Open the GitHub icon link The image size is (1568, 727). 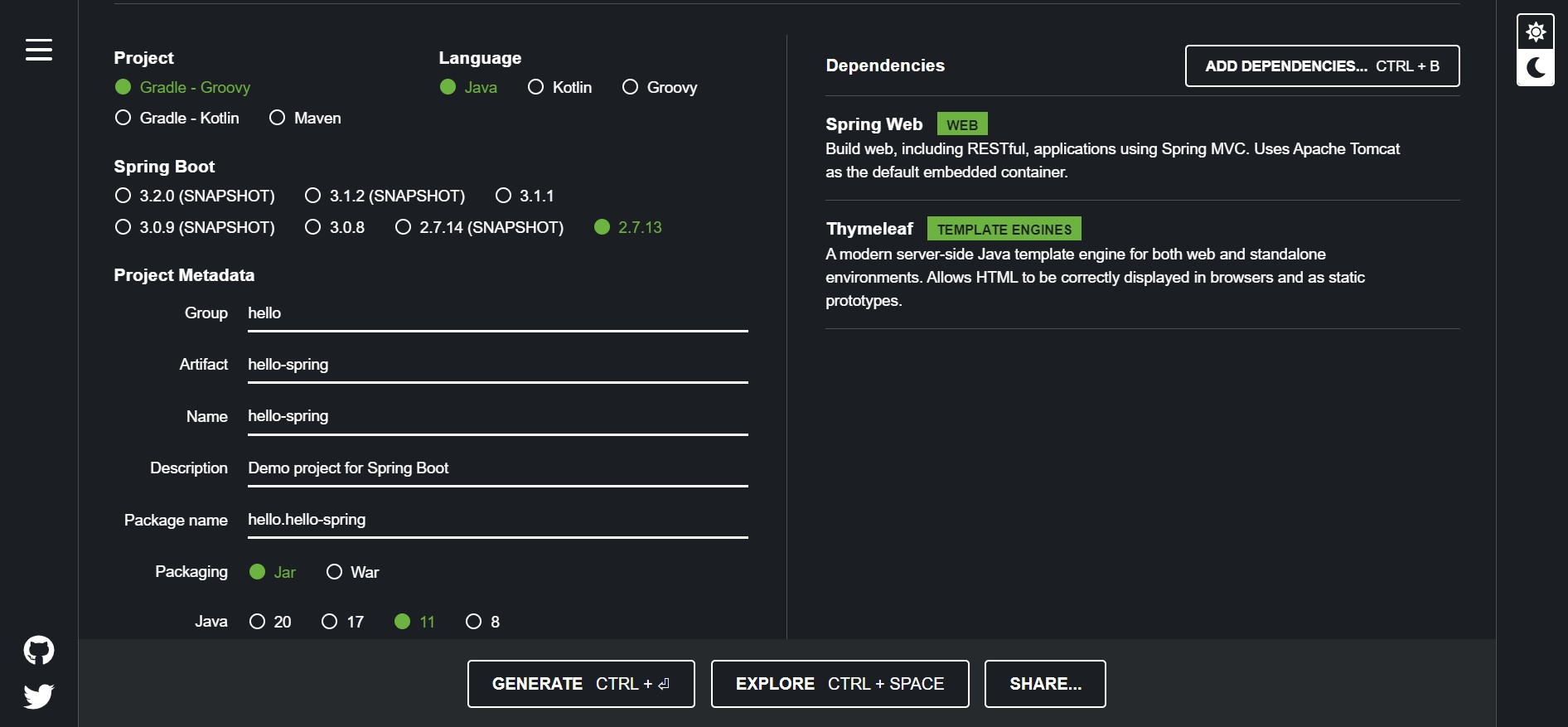[x=39, y=651]
